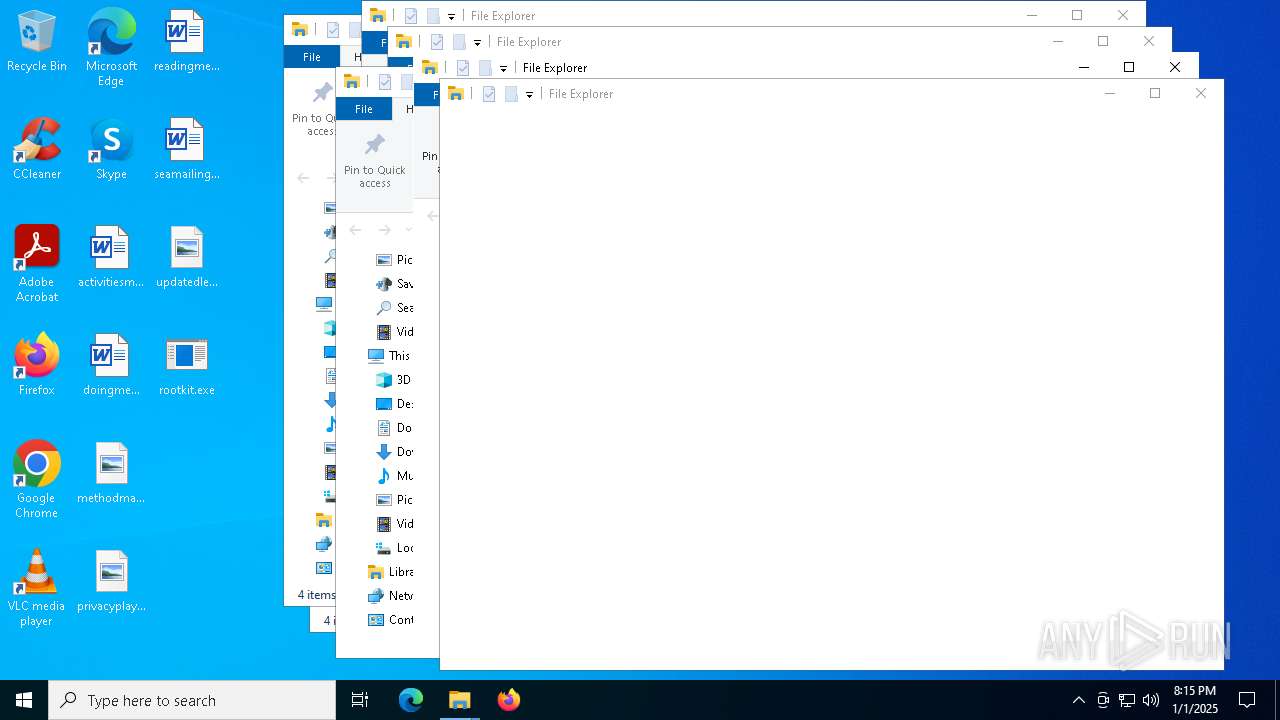Show hidden system tray icons
The image size is (1280, 720).
[x=1078, y=700]
